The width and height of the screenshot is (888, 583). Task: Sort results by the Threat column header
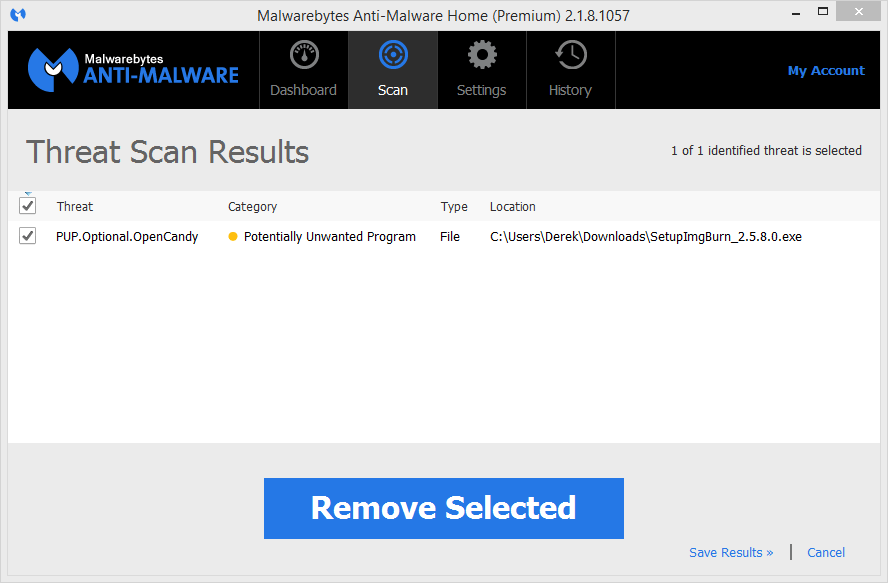[74, 206]
